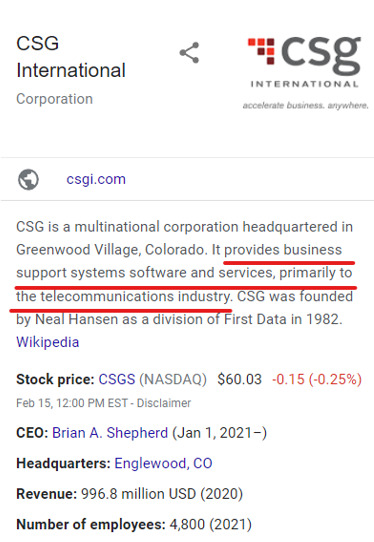Click the Corporation subtitle text
This screenshot has width=374, height=542.
point(55,99)
